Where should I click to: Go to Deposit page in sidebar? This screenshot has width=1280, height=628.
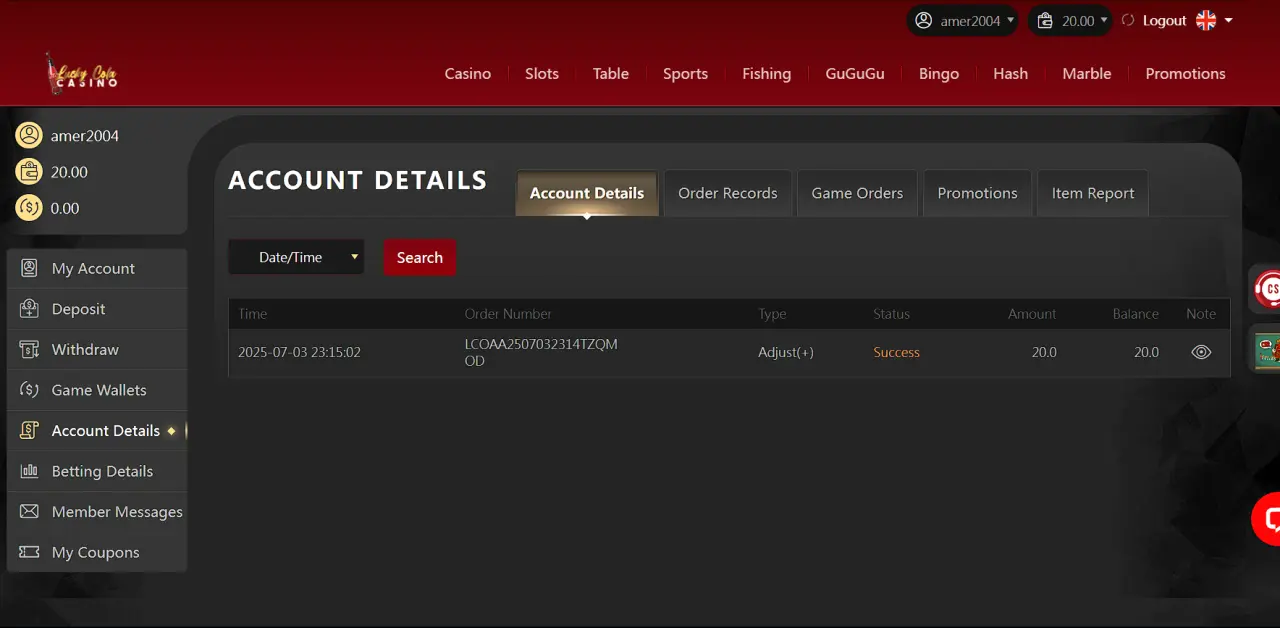pos(97,309)
